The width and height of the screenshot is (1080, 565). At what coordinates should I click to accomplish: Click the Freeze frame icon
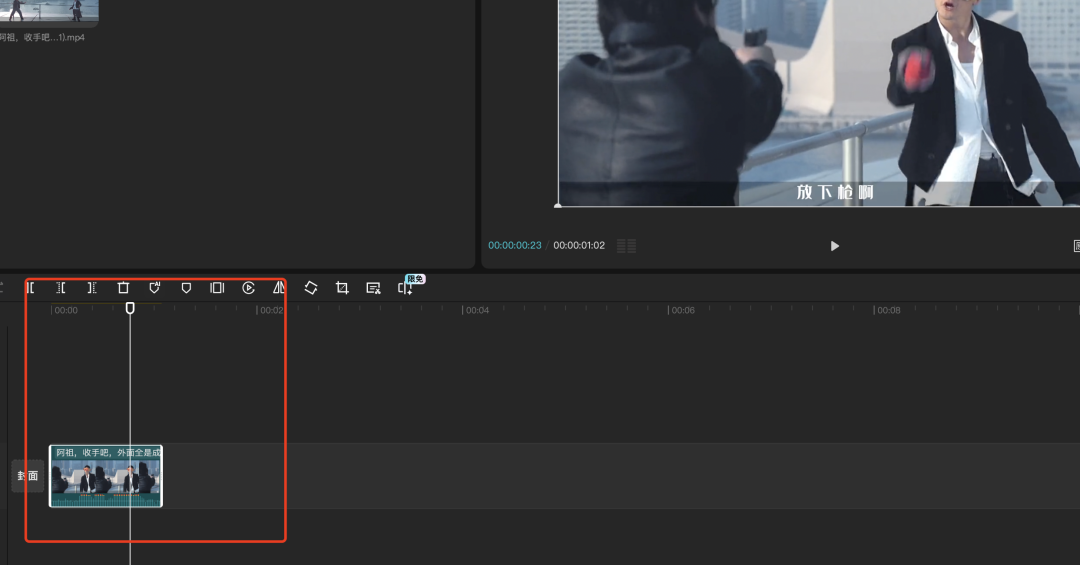217,288
